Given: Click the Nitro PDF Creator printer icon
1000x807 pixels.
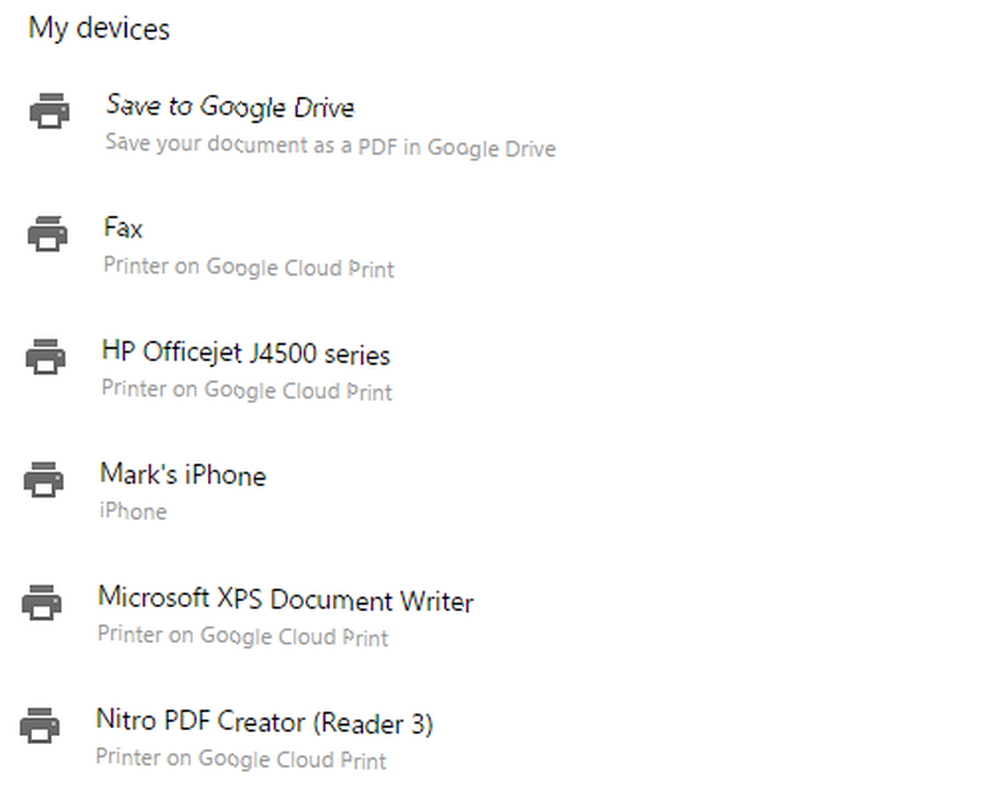Looking at the screenshot, I should 40,725.
